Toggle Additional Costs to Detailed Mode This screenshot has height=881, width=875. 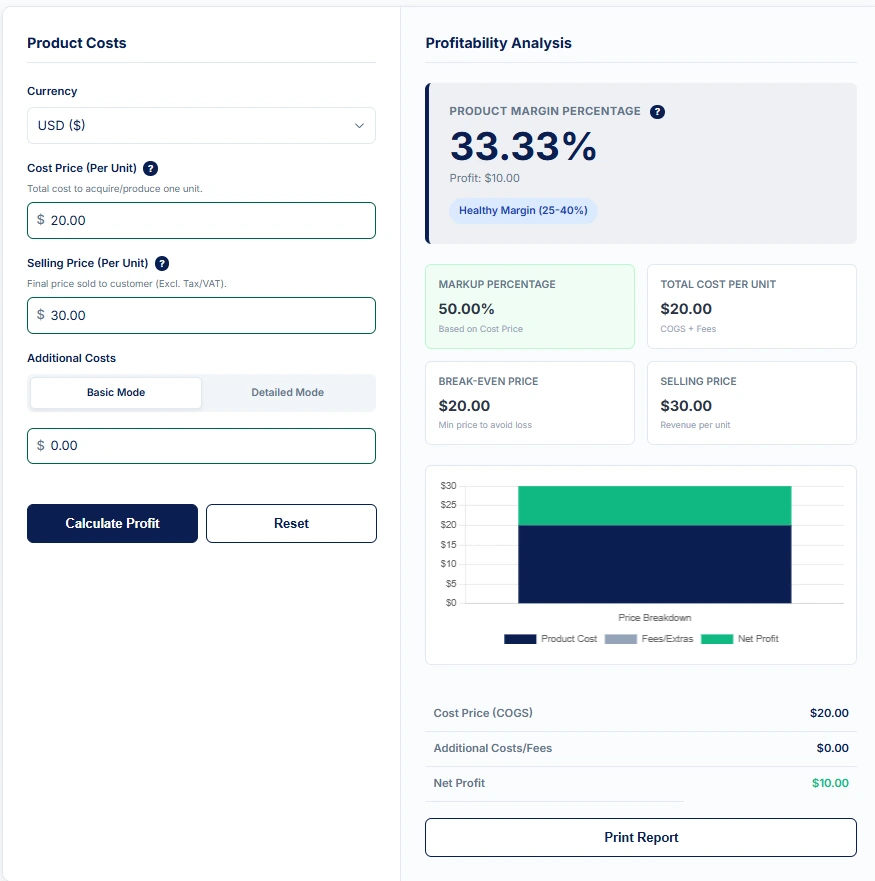[x=288, y=392]
